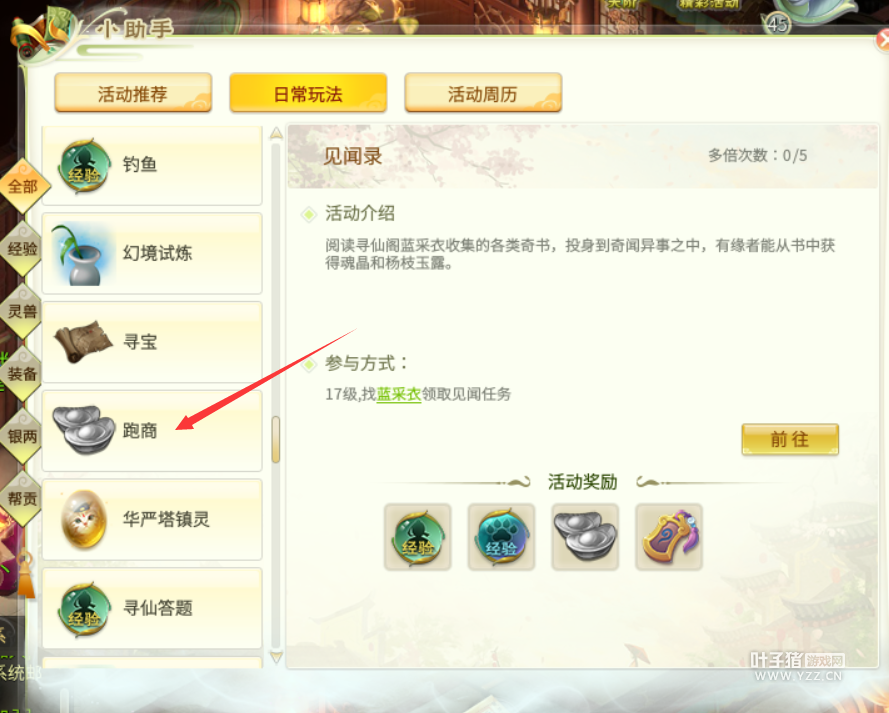
Task: Click the 前往 go button
Action: 790,439
